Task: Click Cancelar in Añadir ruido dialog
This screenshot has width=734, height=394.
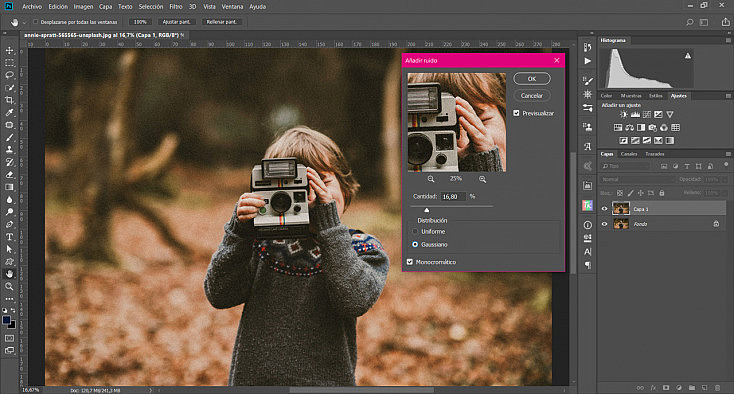Action: tap(532, 95)
